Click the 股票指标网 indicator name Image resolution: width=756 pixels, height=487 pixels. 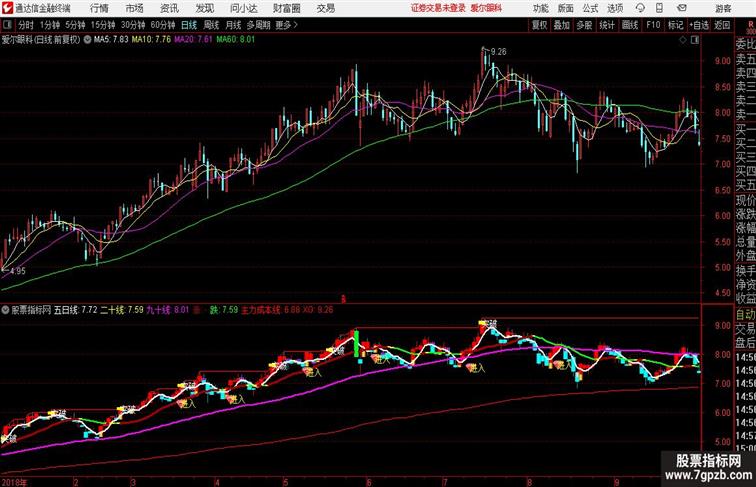(31, 310)
